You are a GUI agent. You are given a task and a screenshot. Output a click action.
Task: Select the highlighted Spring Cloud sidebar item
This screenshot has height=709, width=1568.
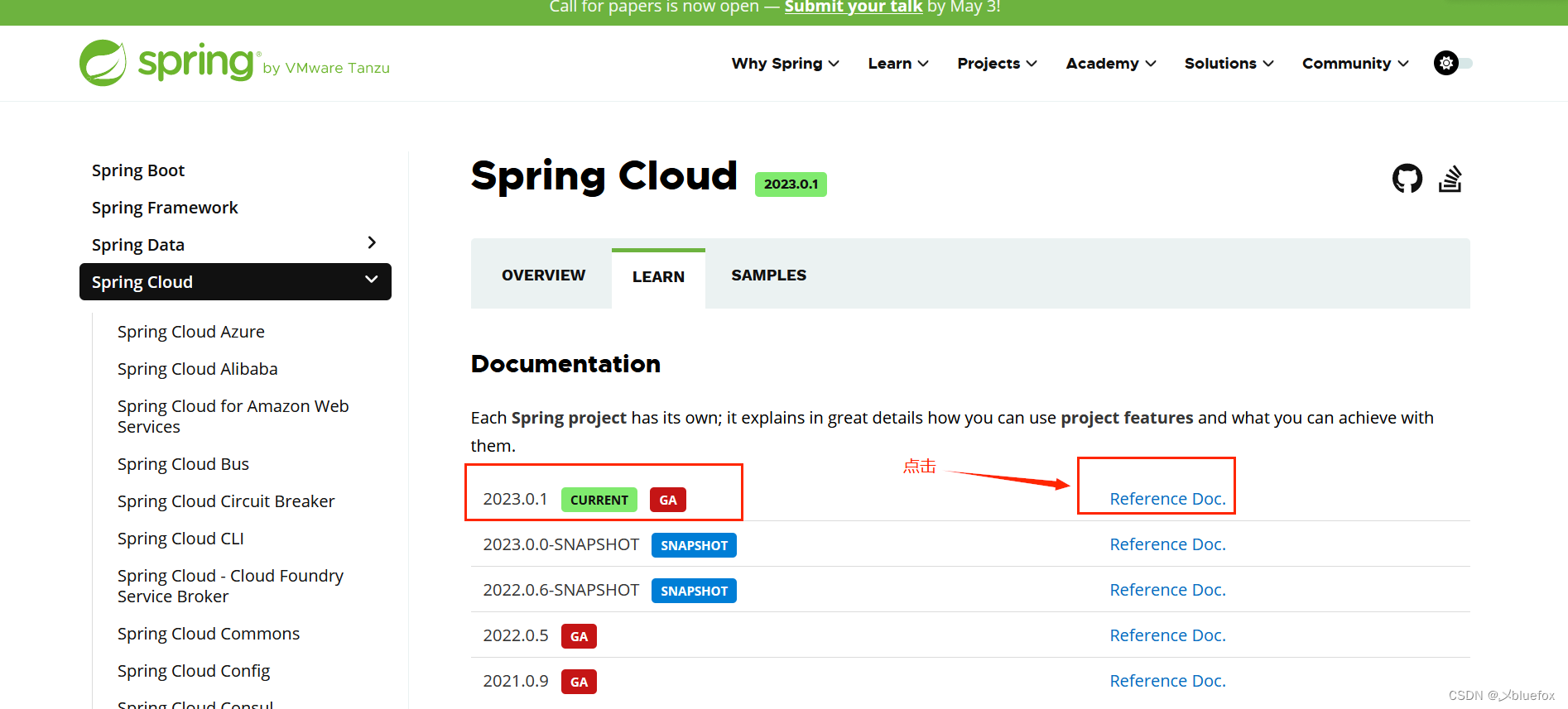[x=235, y=282]
